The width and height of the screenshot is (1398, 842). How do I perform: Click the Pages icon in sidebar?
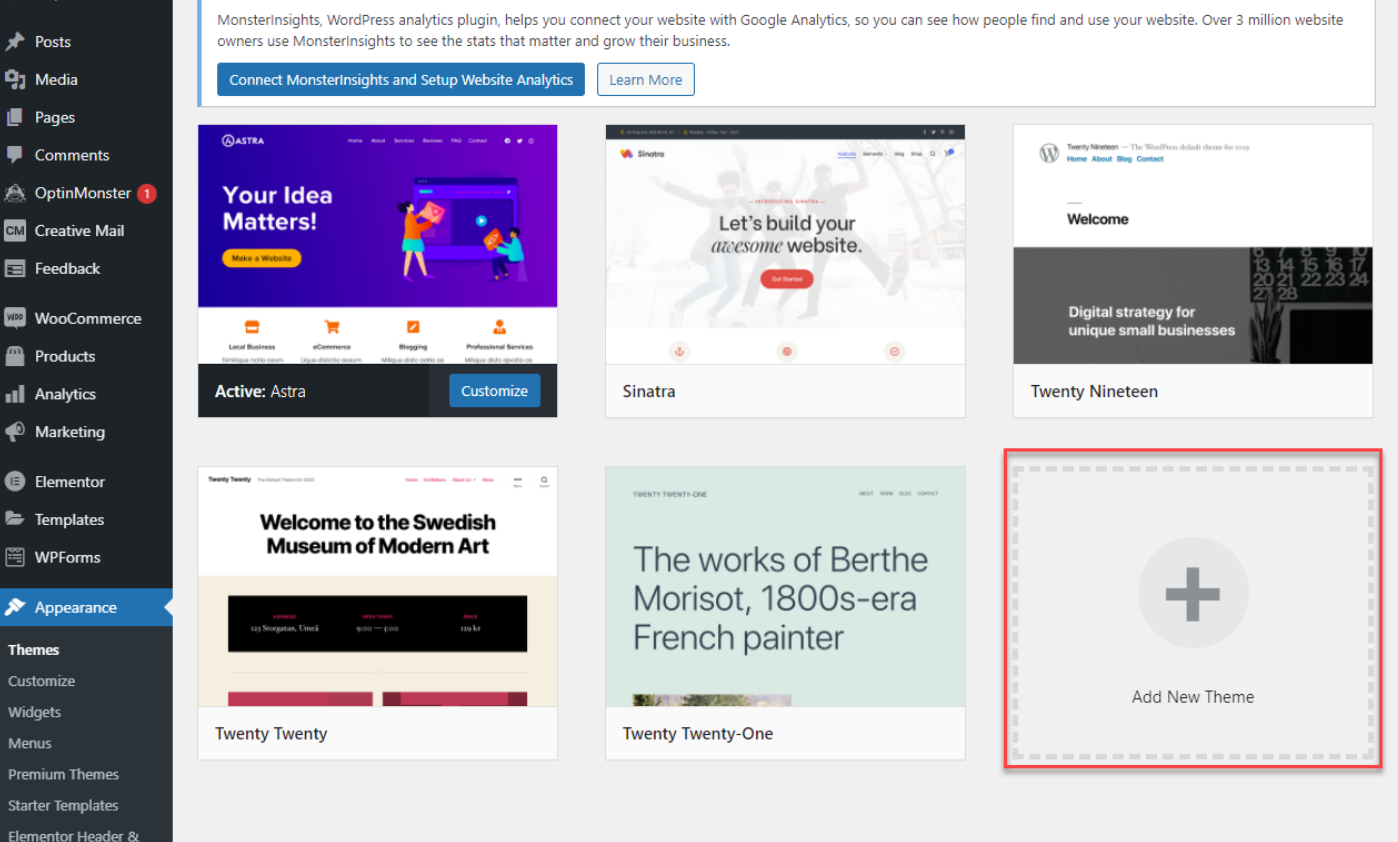coord(15,118)
